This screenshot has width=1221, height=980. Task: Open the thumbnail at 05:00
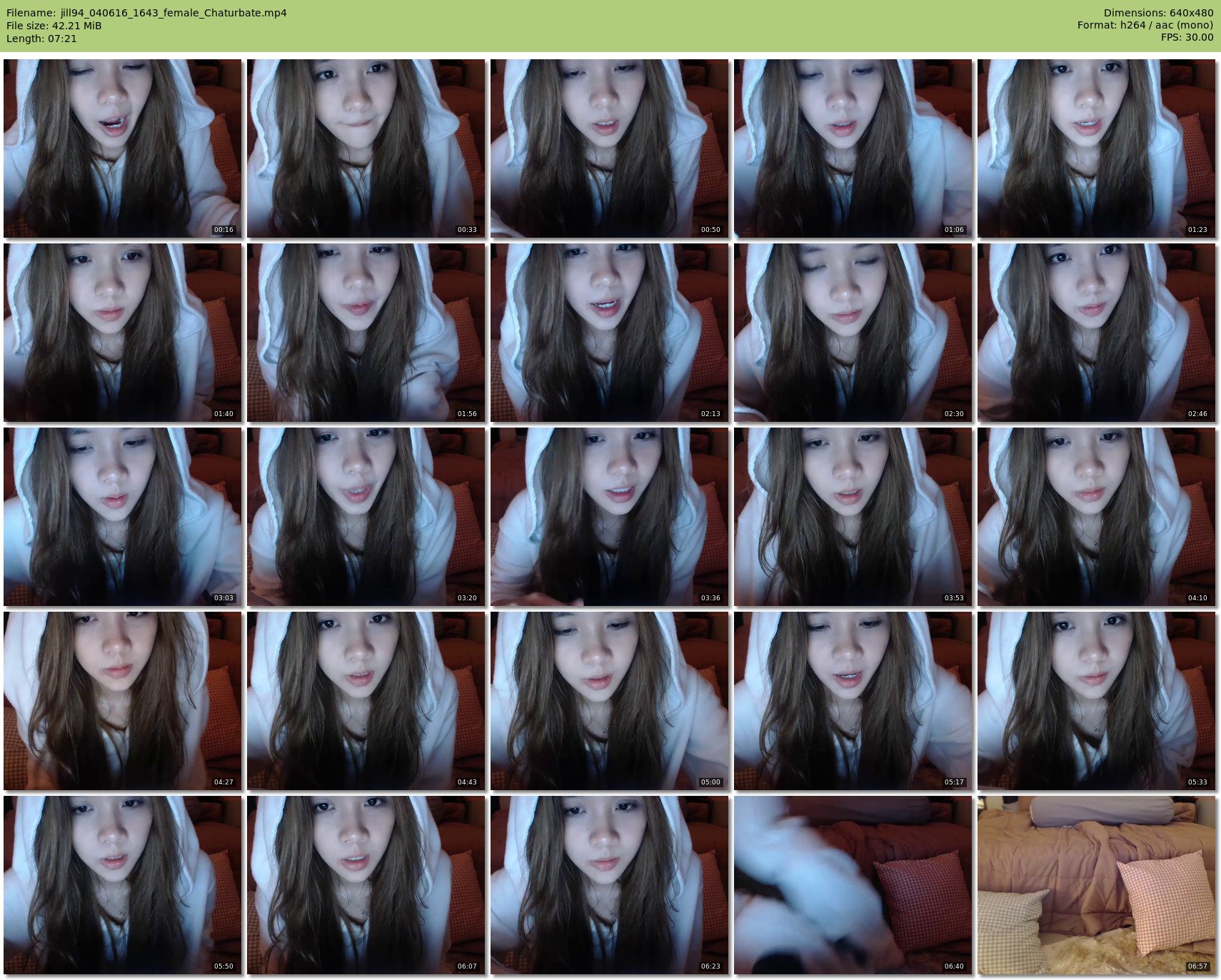pos(609,700)
